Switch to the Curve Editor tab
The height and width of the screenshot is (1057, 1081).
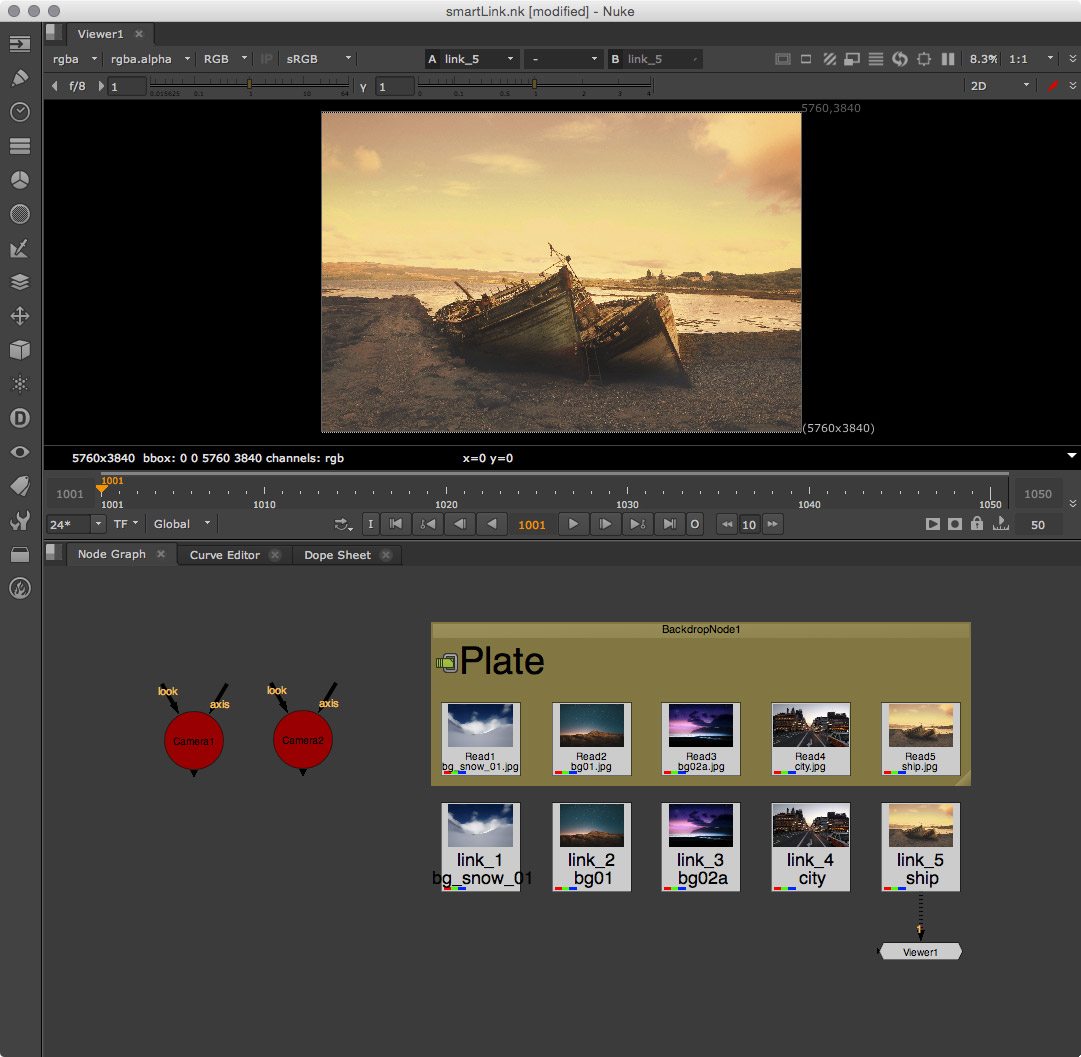[225, 555]
